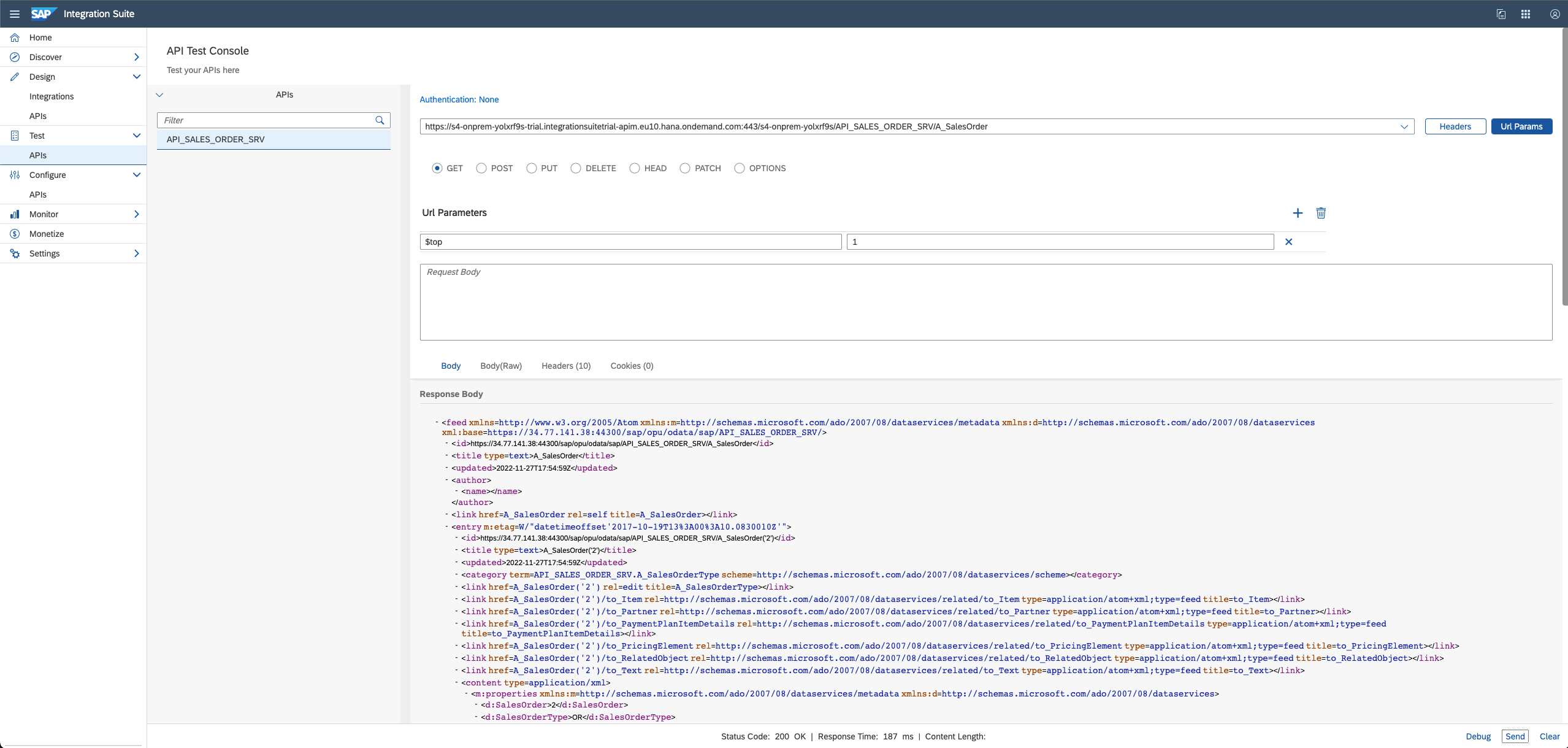Click the Monitor bar chart icon
1568x748 pixels.
click(x=15, y=214)
